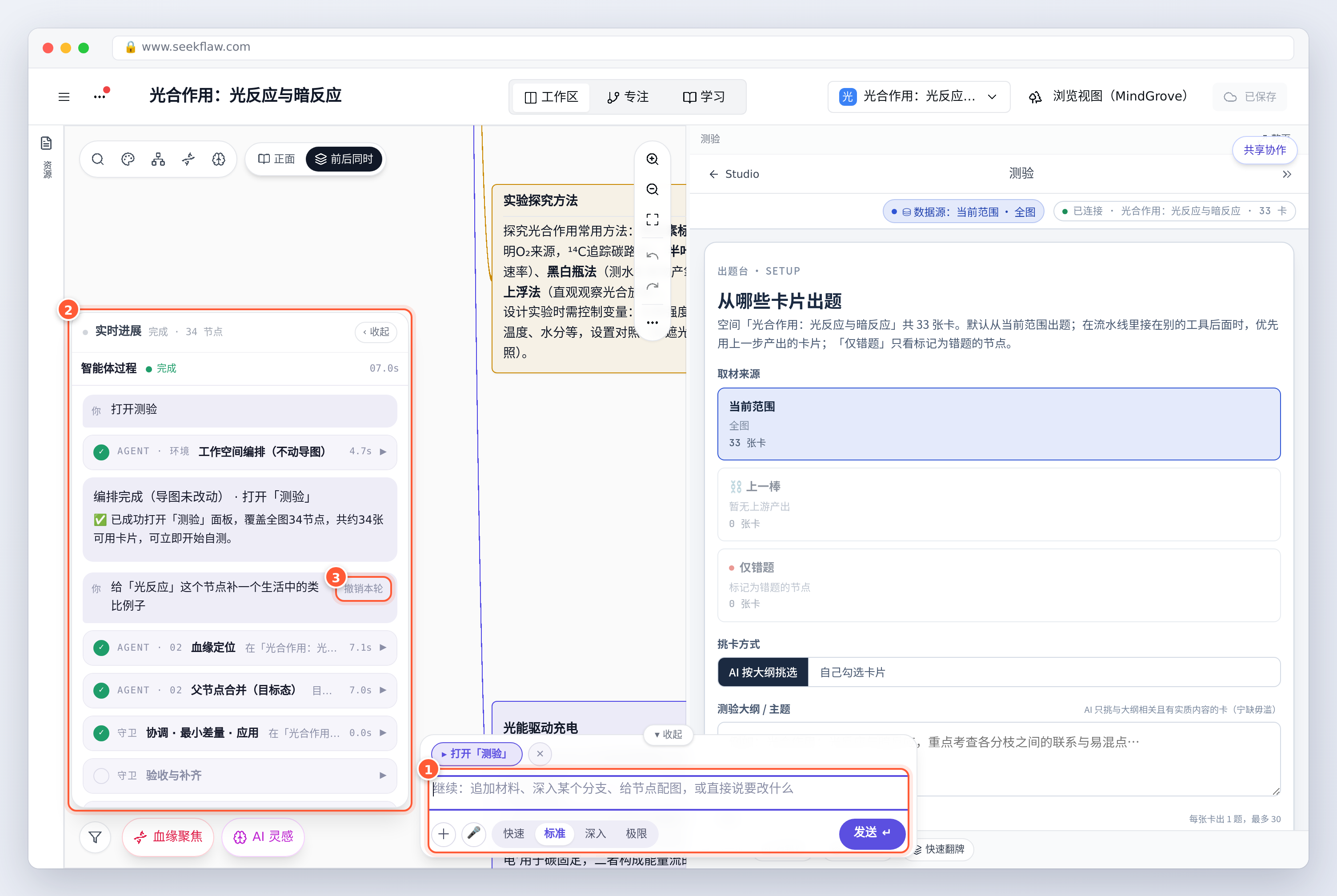
Task: Open the 光合作用 space dropdown
Action: (918, 96)
